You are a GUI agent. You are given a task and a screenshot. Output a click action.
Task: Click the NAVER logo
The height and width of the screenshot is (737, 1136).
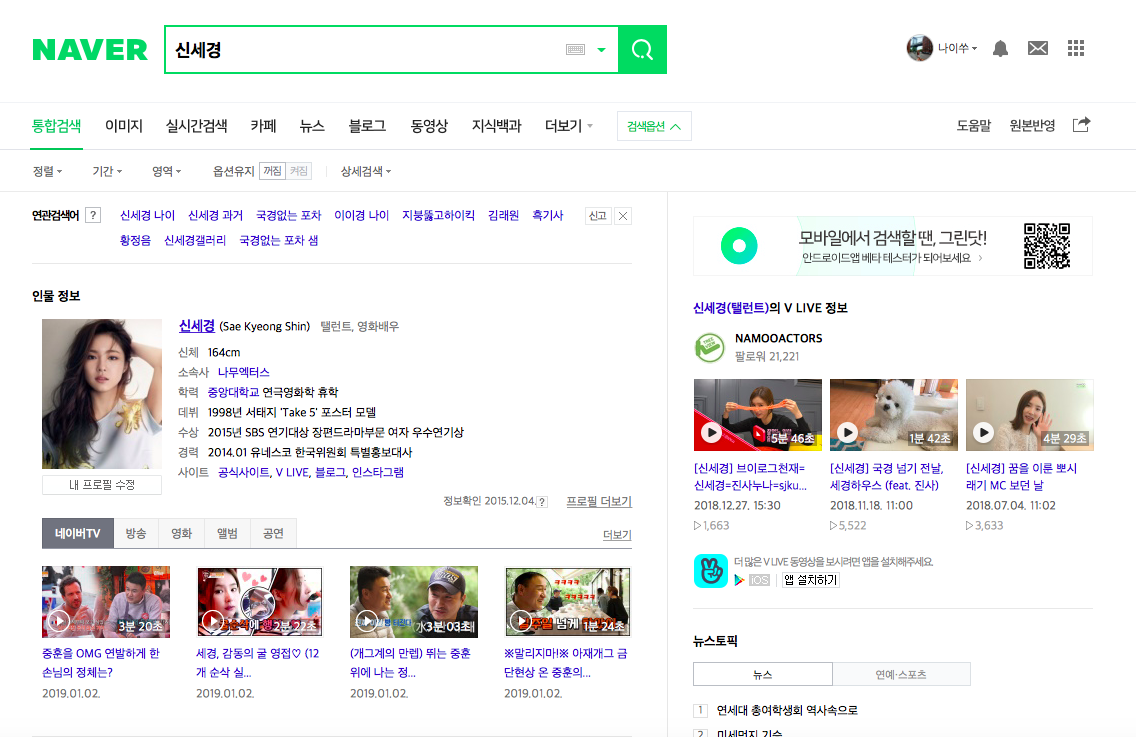[90, 50]
